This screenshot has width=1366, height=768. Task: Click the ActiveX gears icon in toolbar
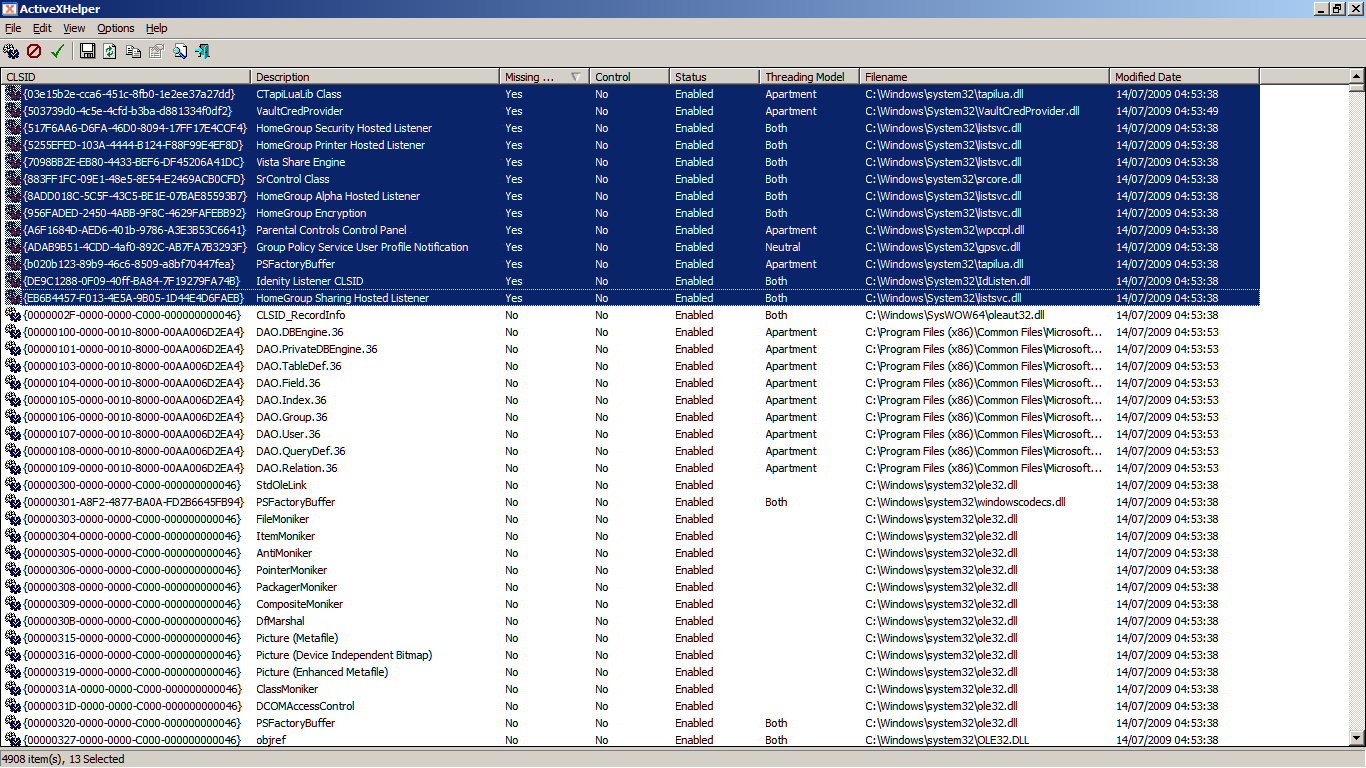click(11, 51)
